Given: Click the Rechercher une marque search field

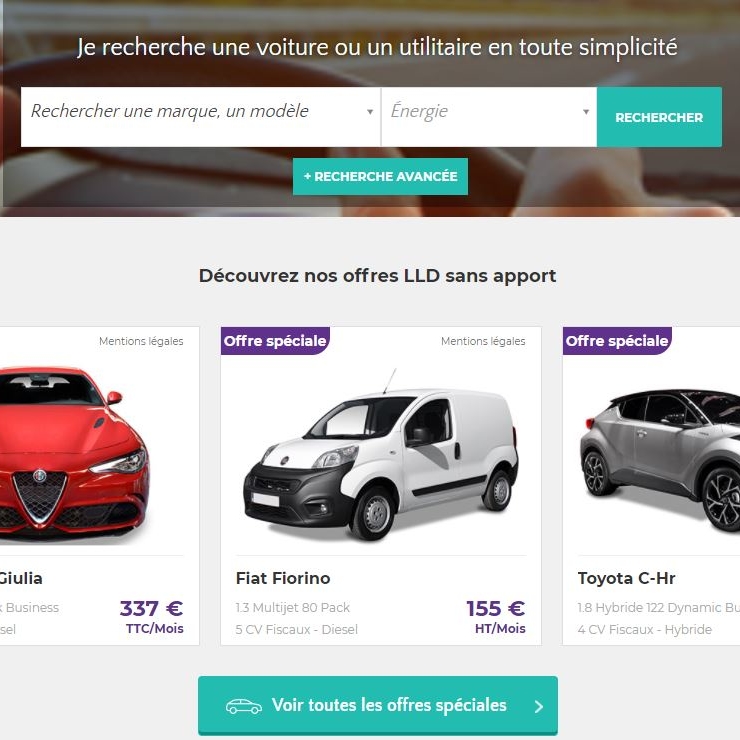Looking at the screenshot, I should point(201,117).
